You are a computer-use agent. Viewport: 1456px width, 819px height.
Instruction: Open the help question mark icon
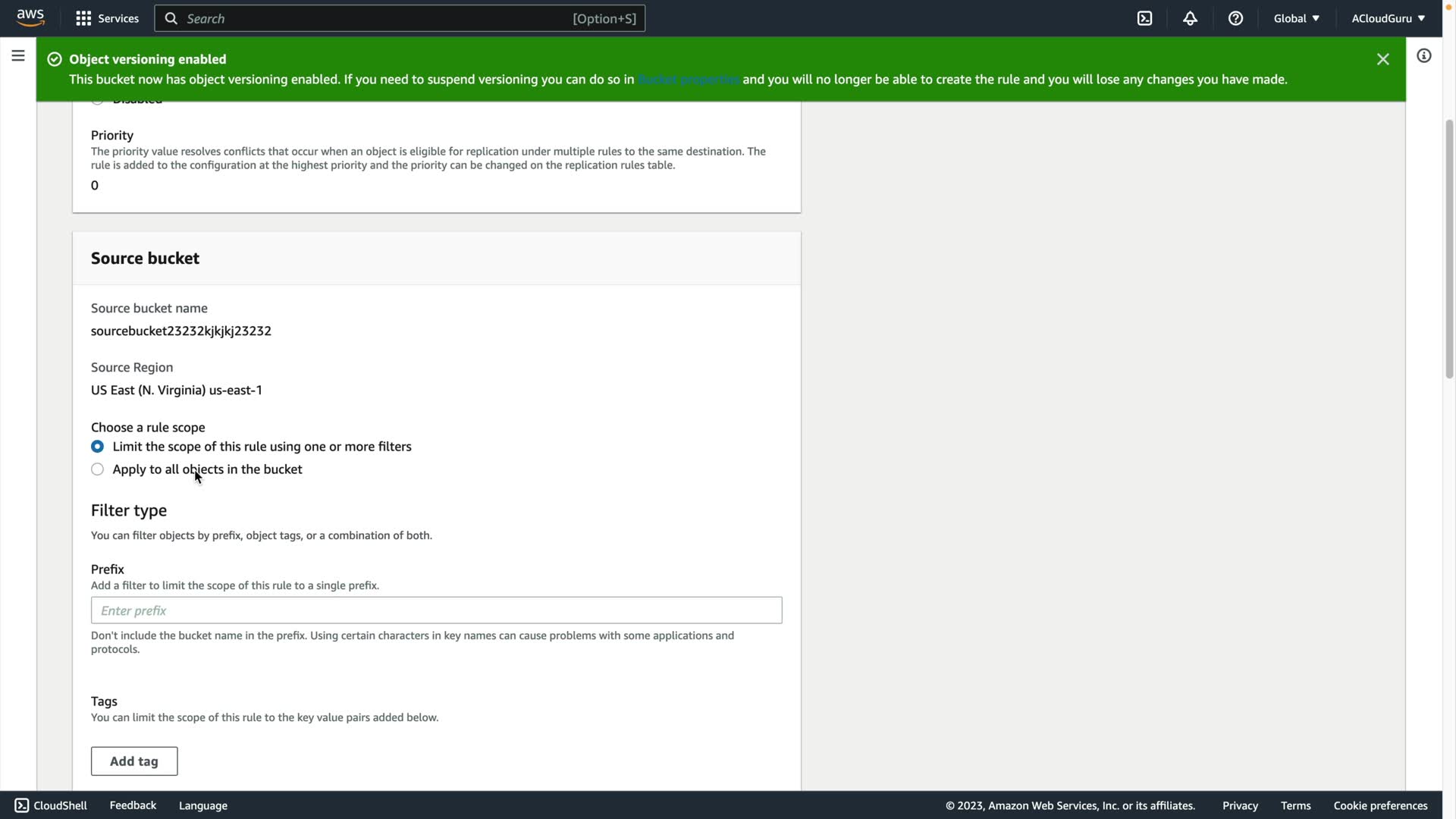1235,18
